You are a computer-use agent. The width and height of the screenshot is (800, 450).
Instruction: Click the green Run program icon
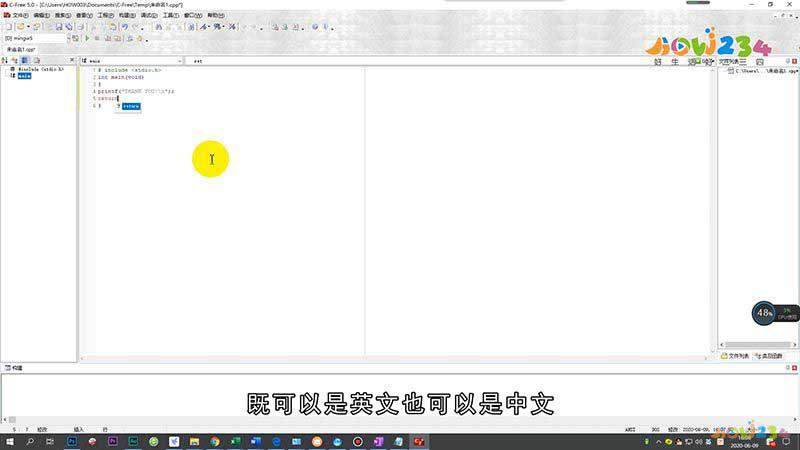(87, 38)
